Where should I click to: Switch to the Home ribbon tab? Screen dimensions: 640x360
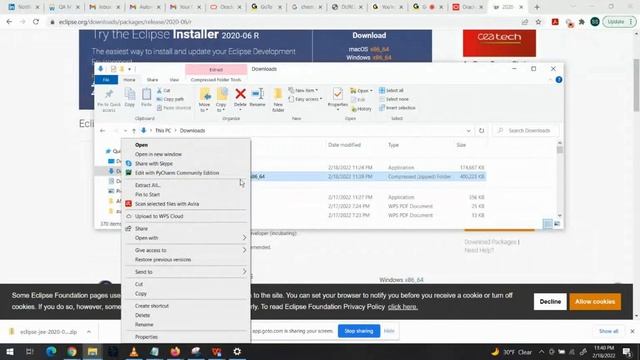(129, 80)
